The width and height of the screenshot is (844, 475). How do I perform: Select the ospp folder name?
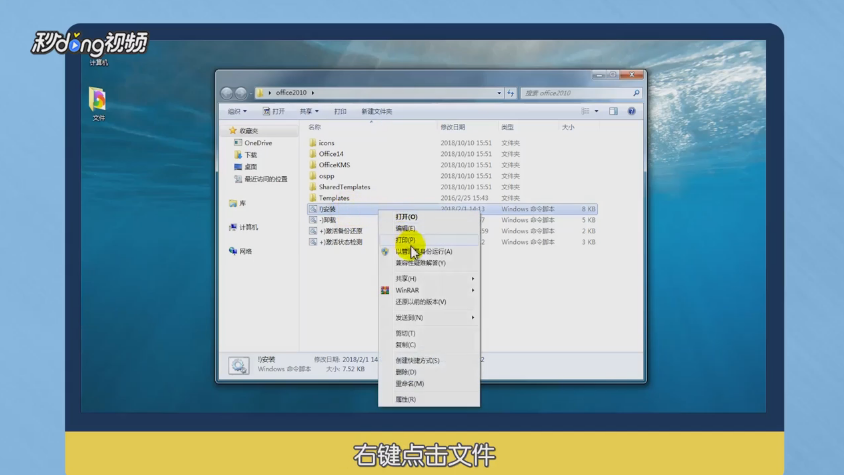(x=326, y=176)
